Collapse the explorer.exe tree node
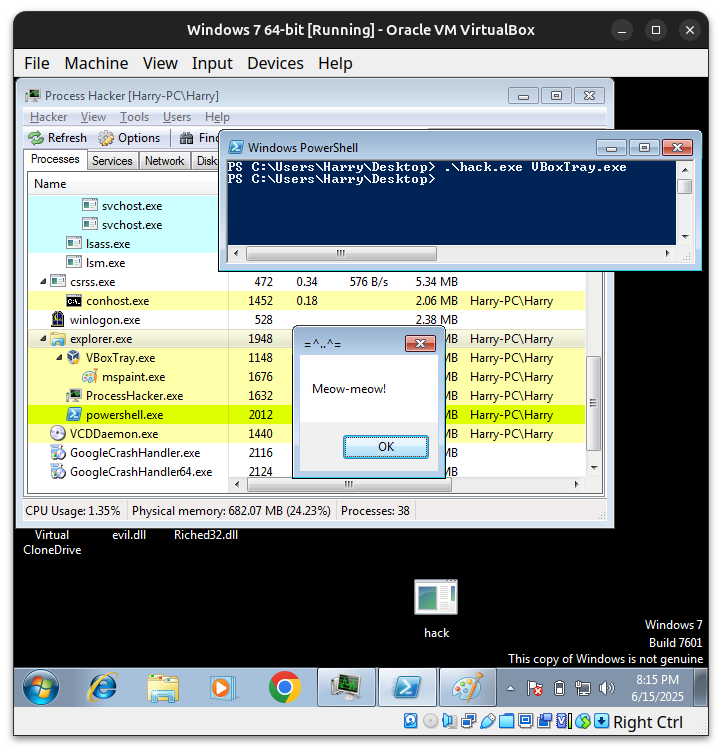Screen dimensions: 722x752 coord(43,339)
